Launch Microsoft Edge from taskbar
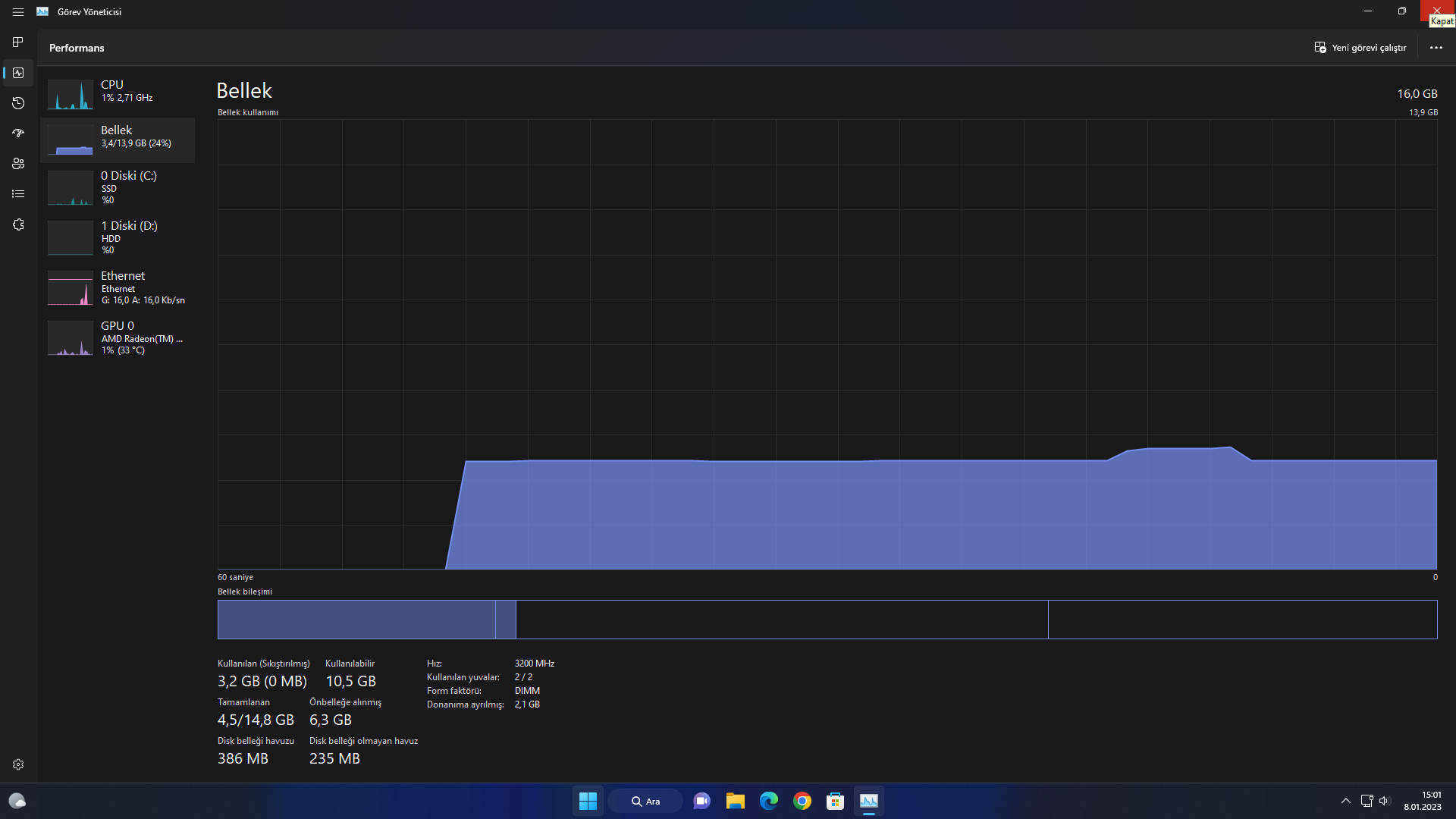 769,801
